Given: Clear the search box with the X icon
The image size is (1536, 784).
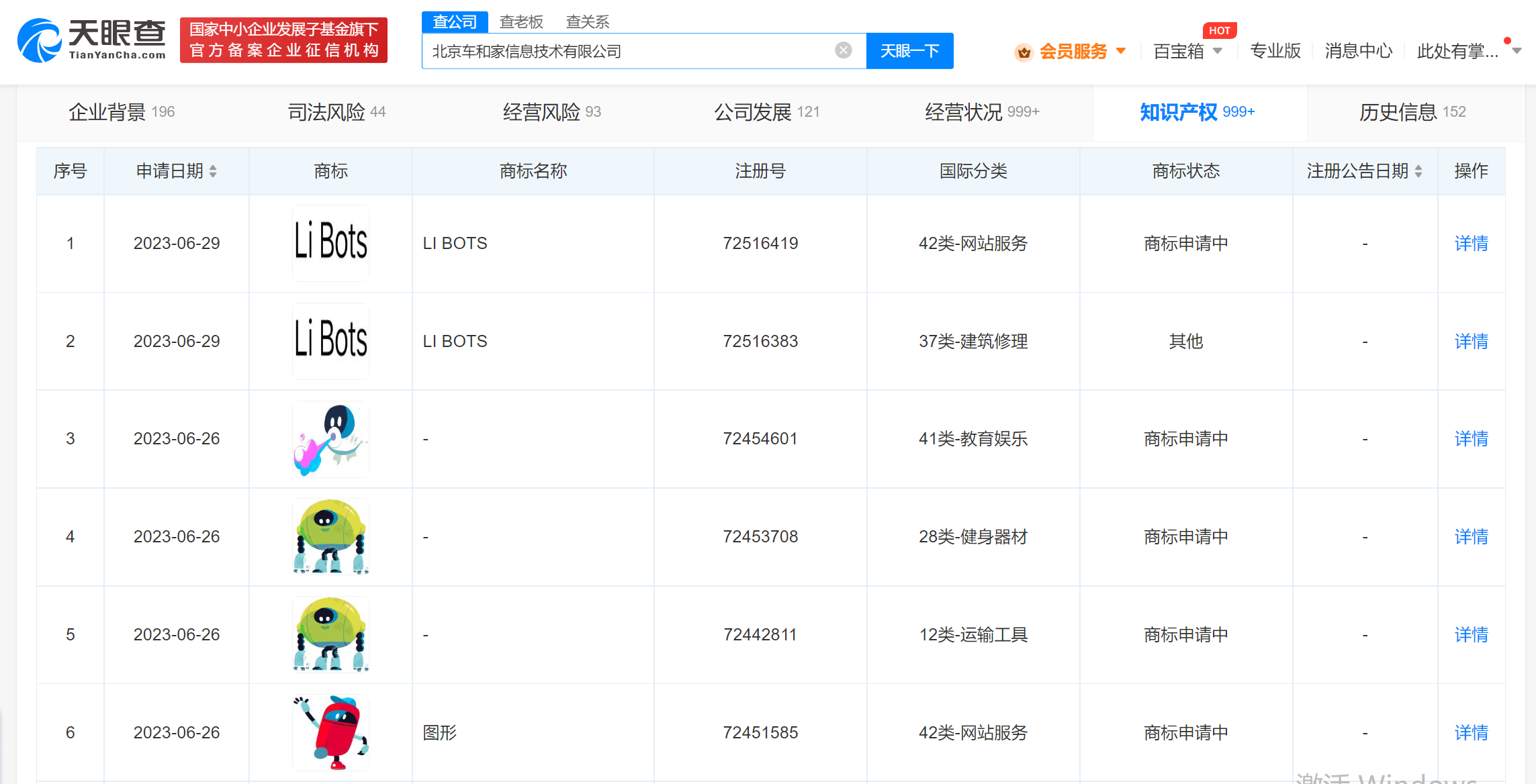Looking at the screenshot, I should (844, 50).
